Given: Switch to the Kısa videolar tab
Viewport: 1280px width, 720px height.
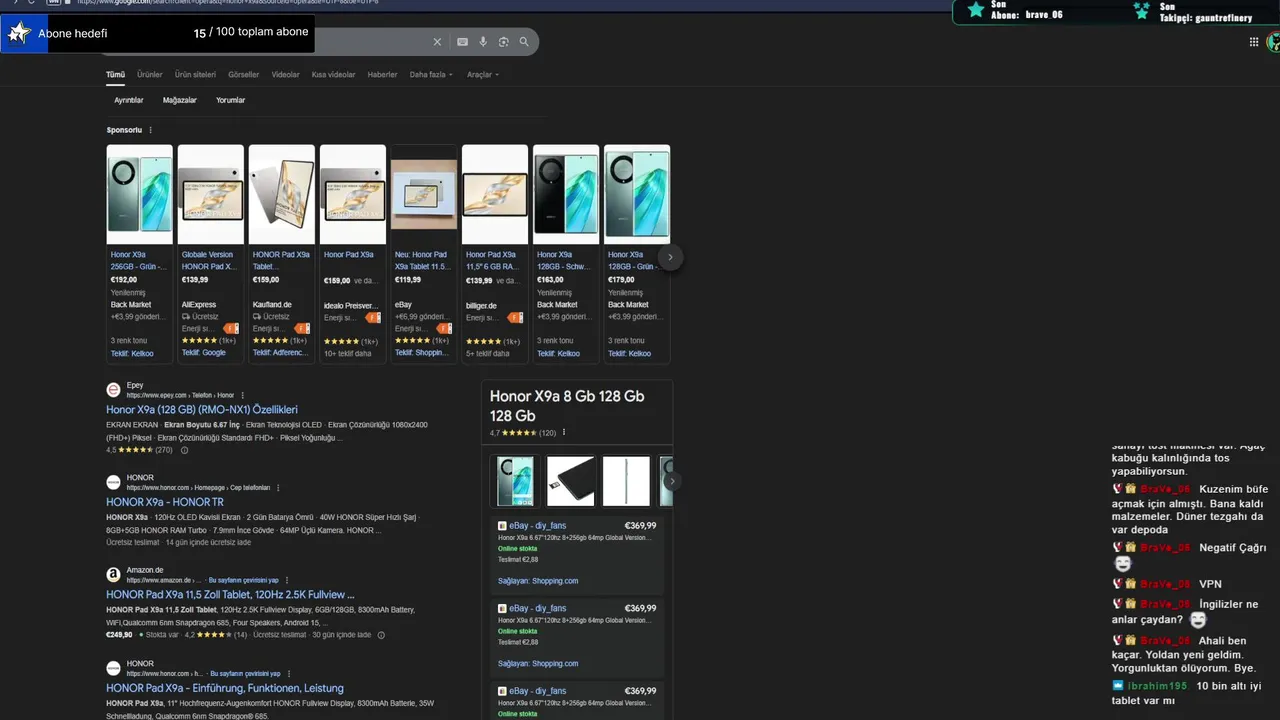Looking at the screenshot, I should pyautogui.click(x=334, y=75).
